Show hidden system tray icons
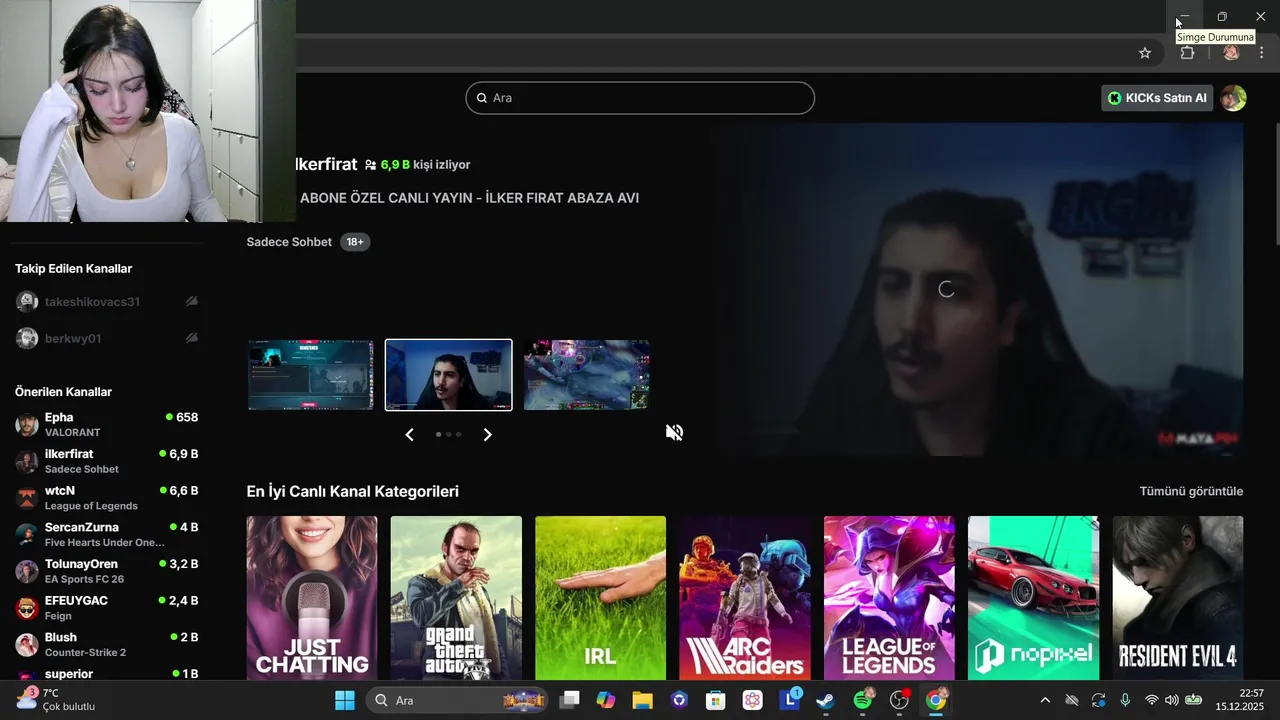Viewport: 1280px width, 720px height. coord(1045,700)
